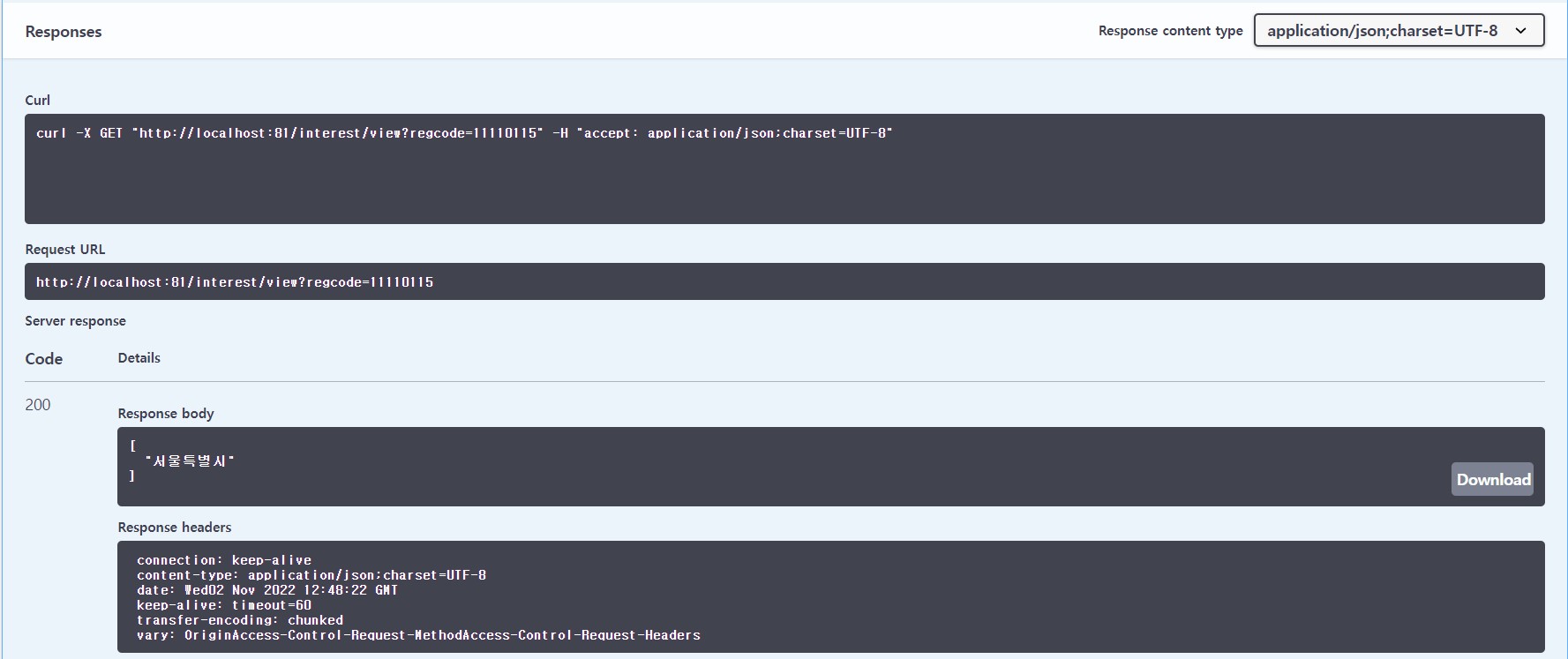Screen dimensions: 1568x659
Task: Click the Request URL value http://localhost:81/interest/view?regcode=11110115
Action: coord(235,282)
